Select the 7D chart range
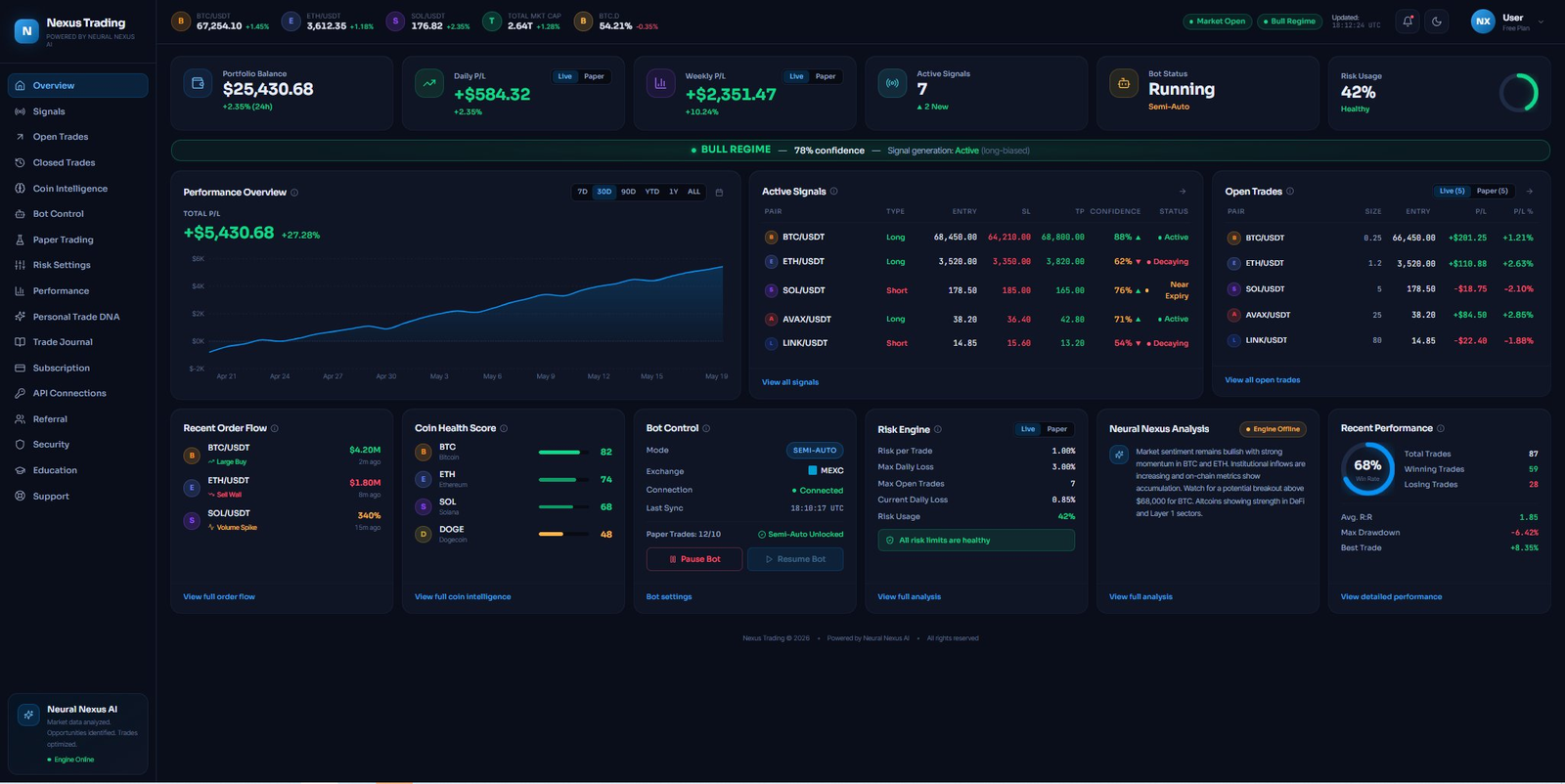1565x784 pixels. tap(582, 192)
